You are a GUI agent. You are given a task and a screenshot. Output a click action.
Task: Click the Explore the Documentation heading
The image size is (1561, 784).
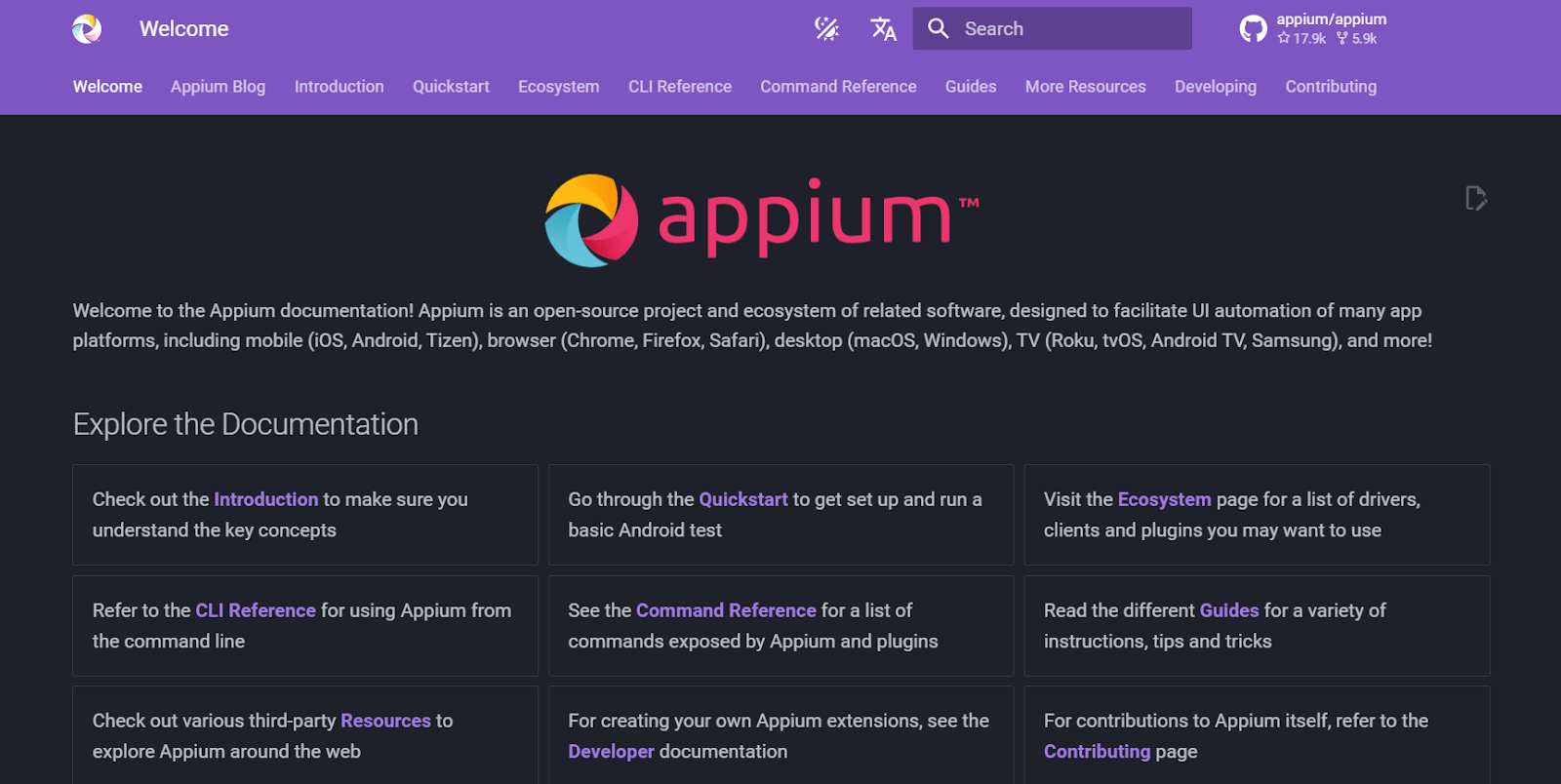246,424
